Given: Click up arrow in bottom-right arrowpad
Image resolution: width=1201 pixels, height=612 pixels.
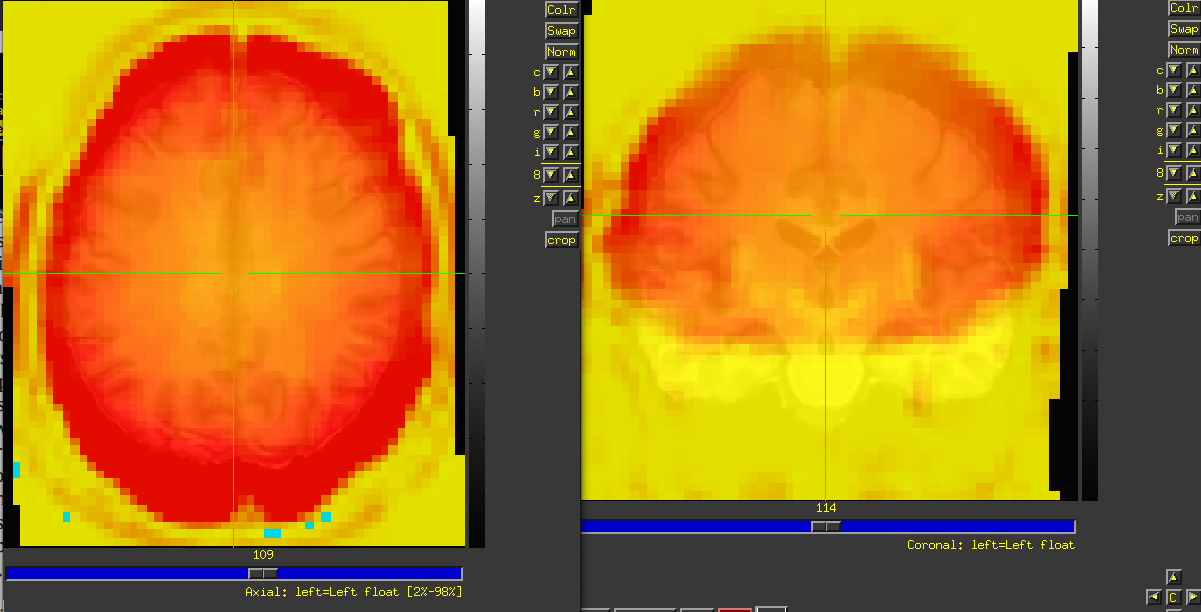Looking at the screenshot, I should (x=1173, y=578).
